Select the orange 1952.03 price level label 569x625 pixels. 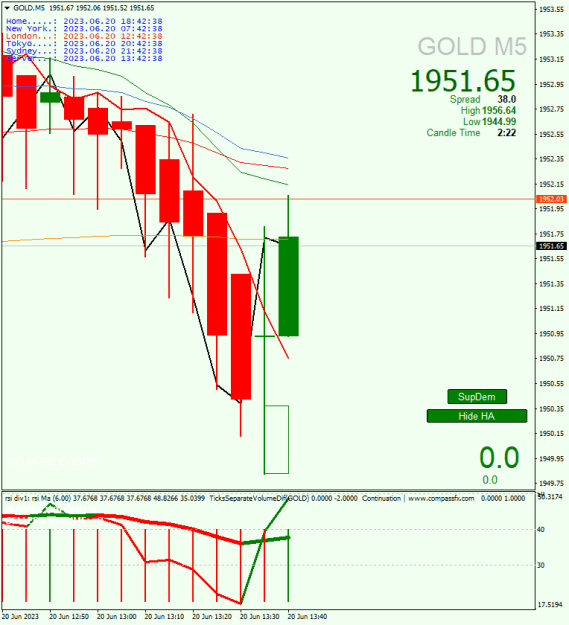(551, 199)
